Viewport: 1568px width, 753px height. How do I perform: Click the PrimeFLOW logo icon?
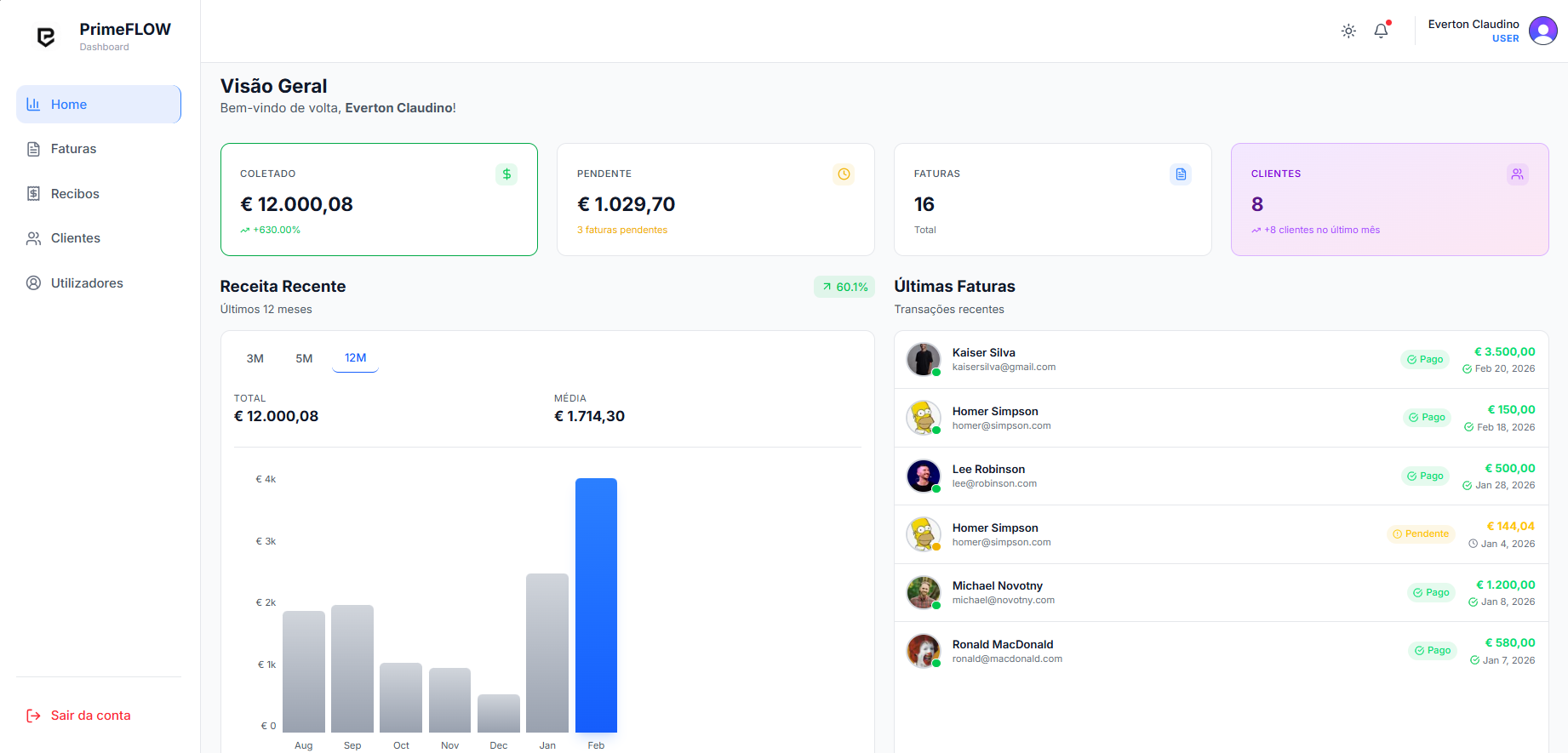[46, 37]
